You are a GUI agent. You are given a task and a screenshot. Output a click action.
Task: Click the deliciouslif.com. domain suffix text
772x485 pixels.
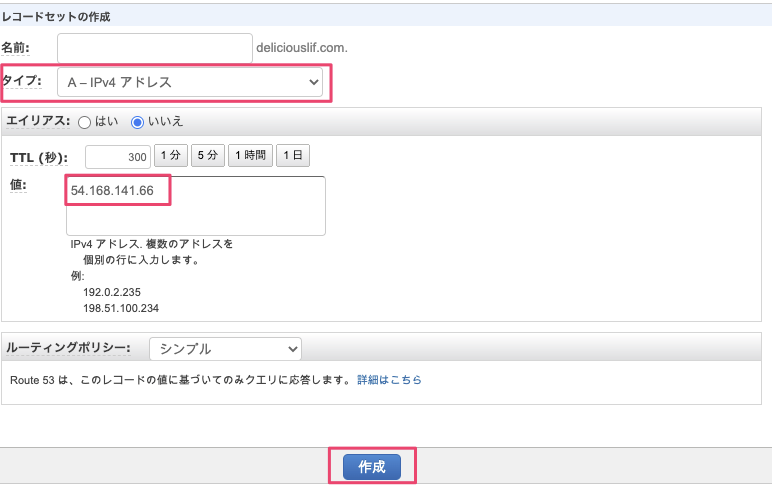(x=302, y=48)
